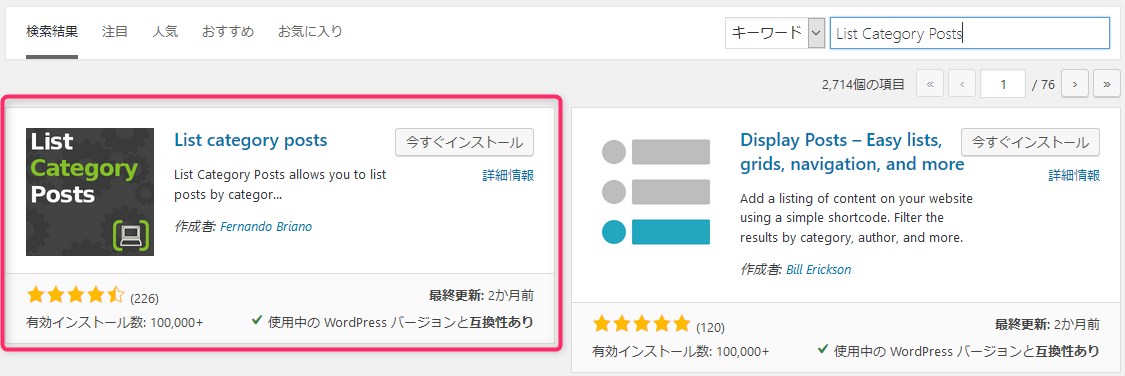Open the キーワード search type dropdown
This screenshot has width=1125, height=376.
tap(775, 33)
